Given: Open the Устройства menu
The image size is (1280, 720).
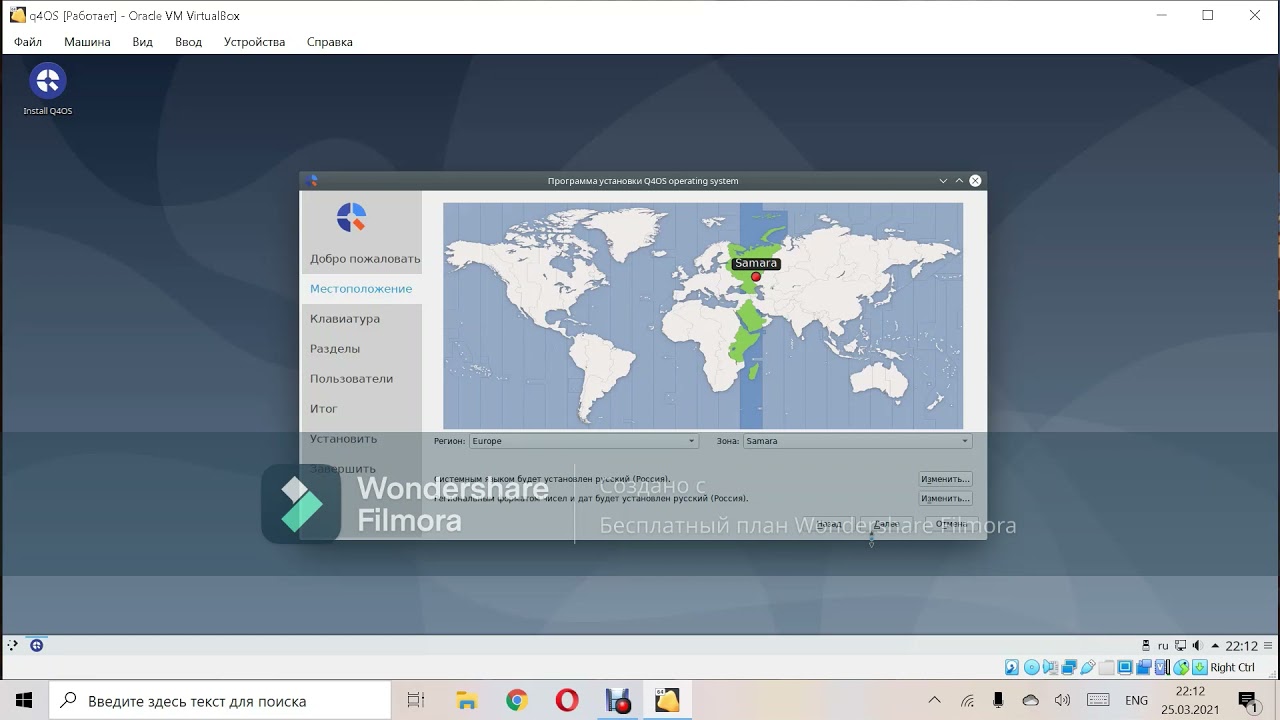Looking at the screenshot, I should point(254,42).
